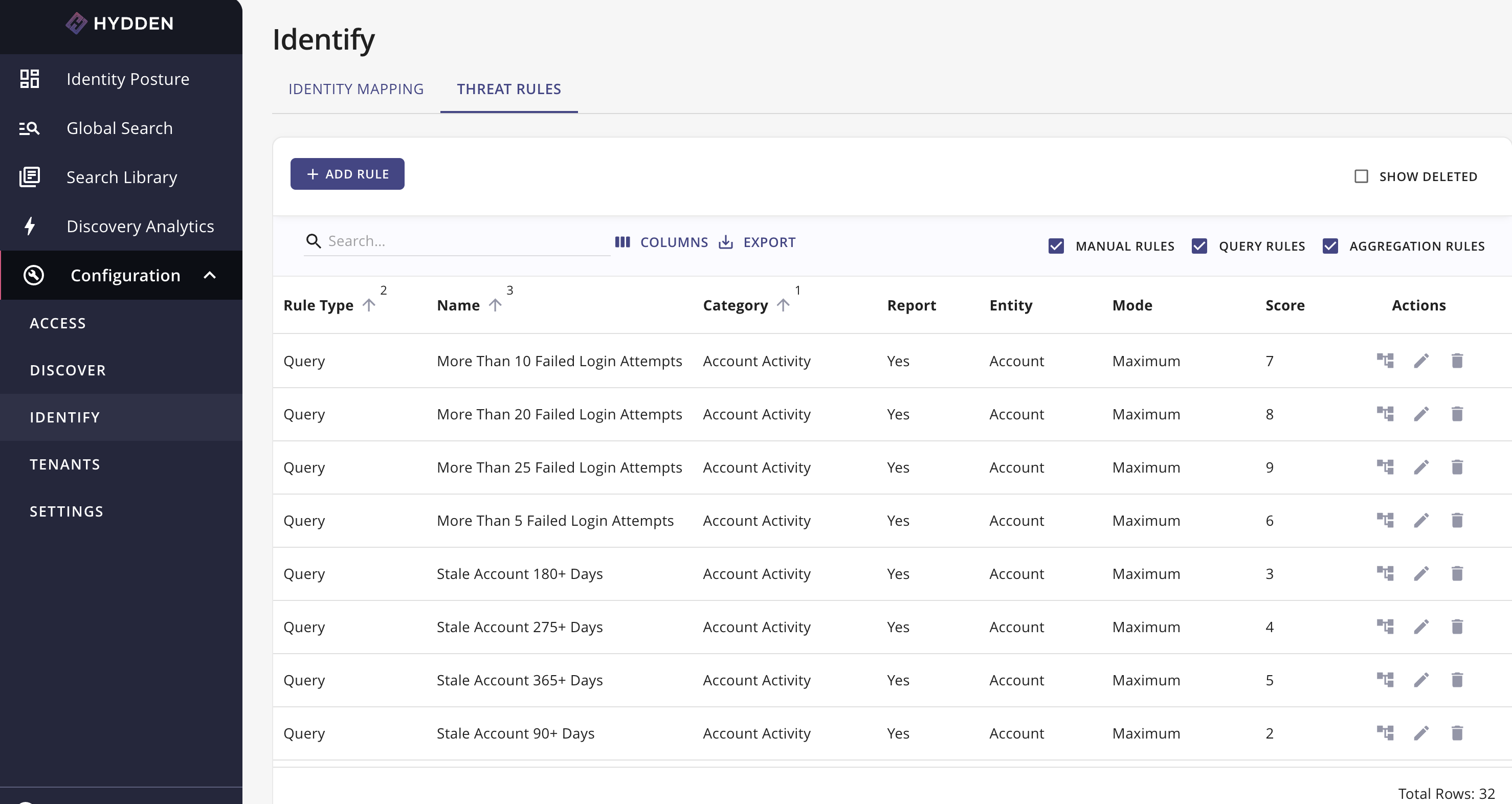Edit the Stale Account 90+ Days rule
This screenshot has width=1512, height=804.
1421,733
